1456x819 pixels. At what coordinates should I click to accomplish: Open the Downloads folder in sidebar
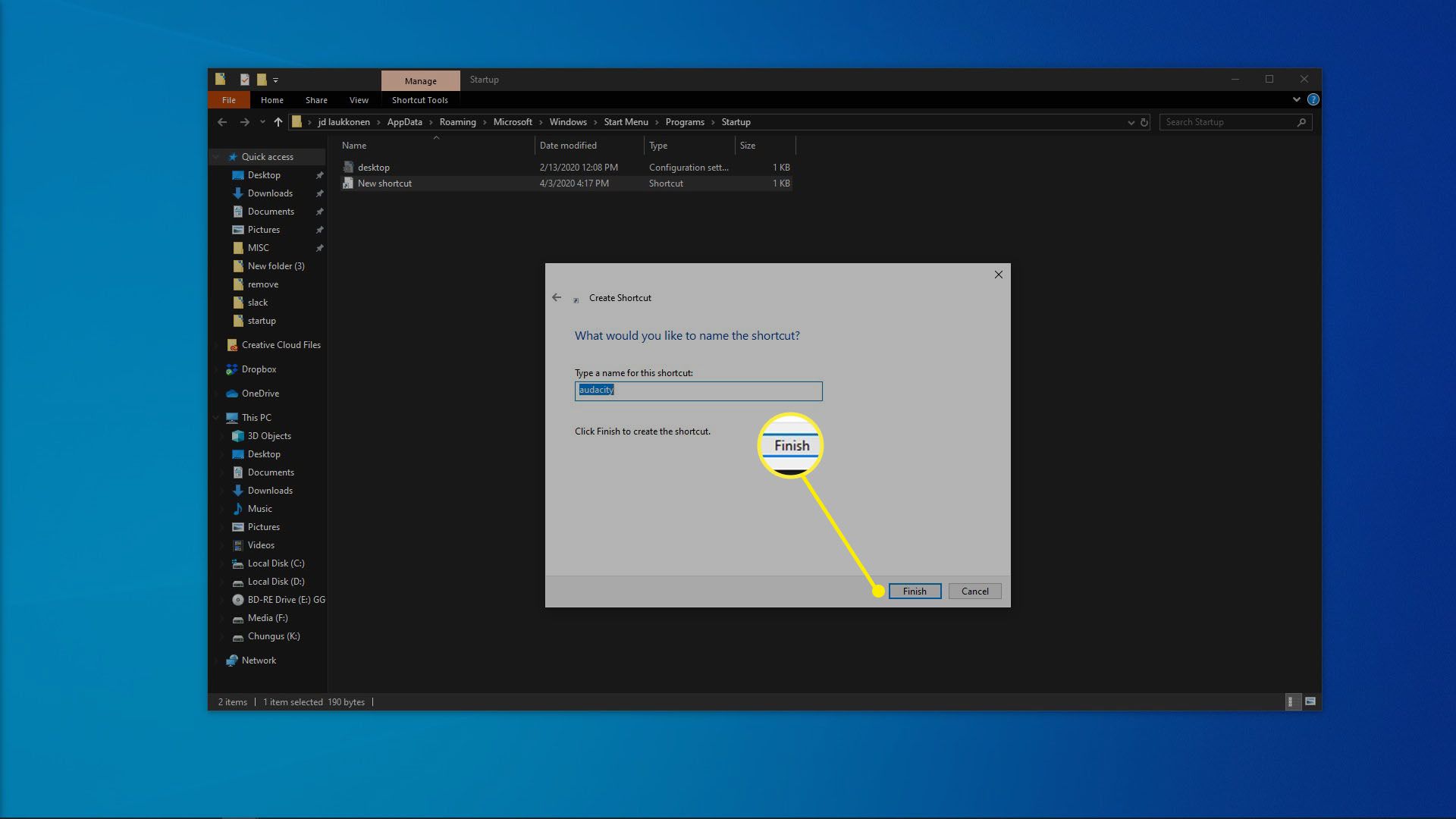coord(269,192)
